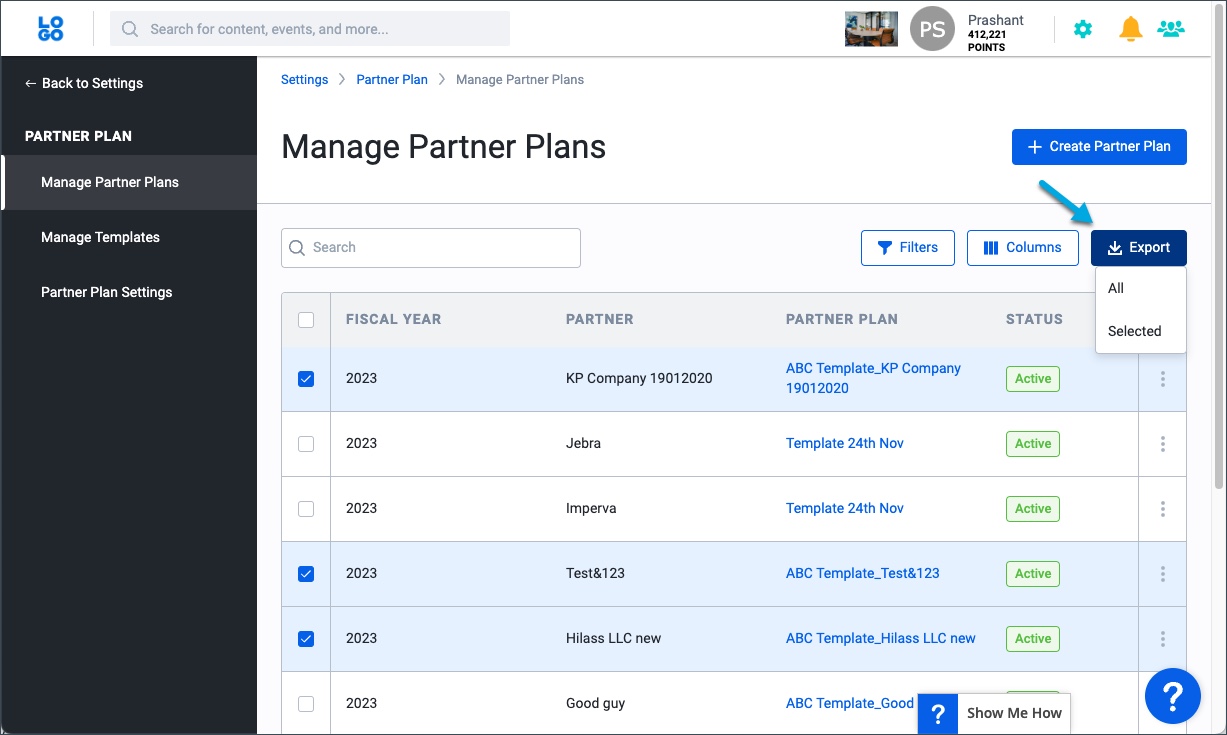Go Back to Settings

coord(84,83)
